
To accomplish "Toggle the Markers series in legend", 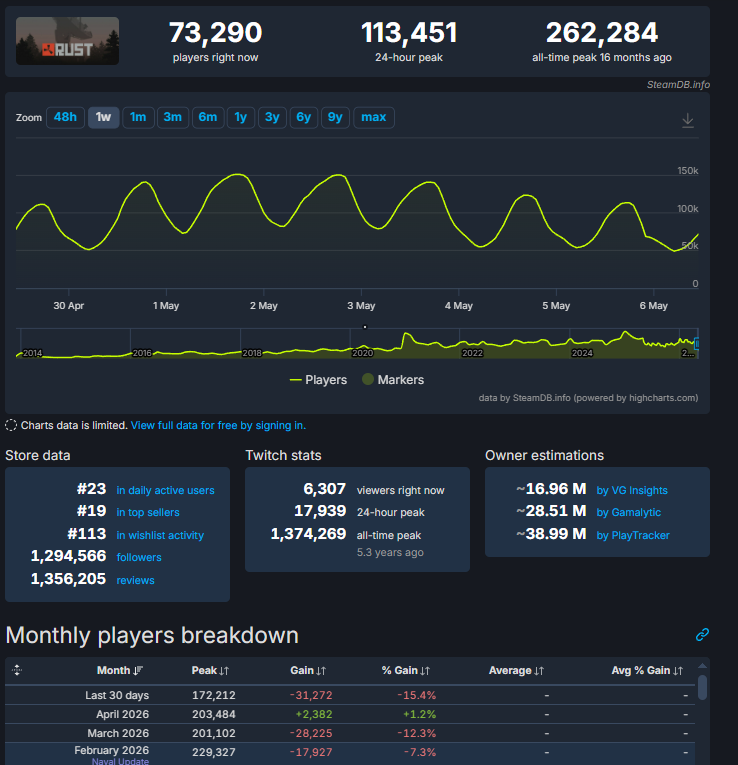I will 393,380.
